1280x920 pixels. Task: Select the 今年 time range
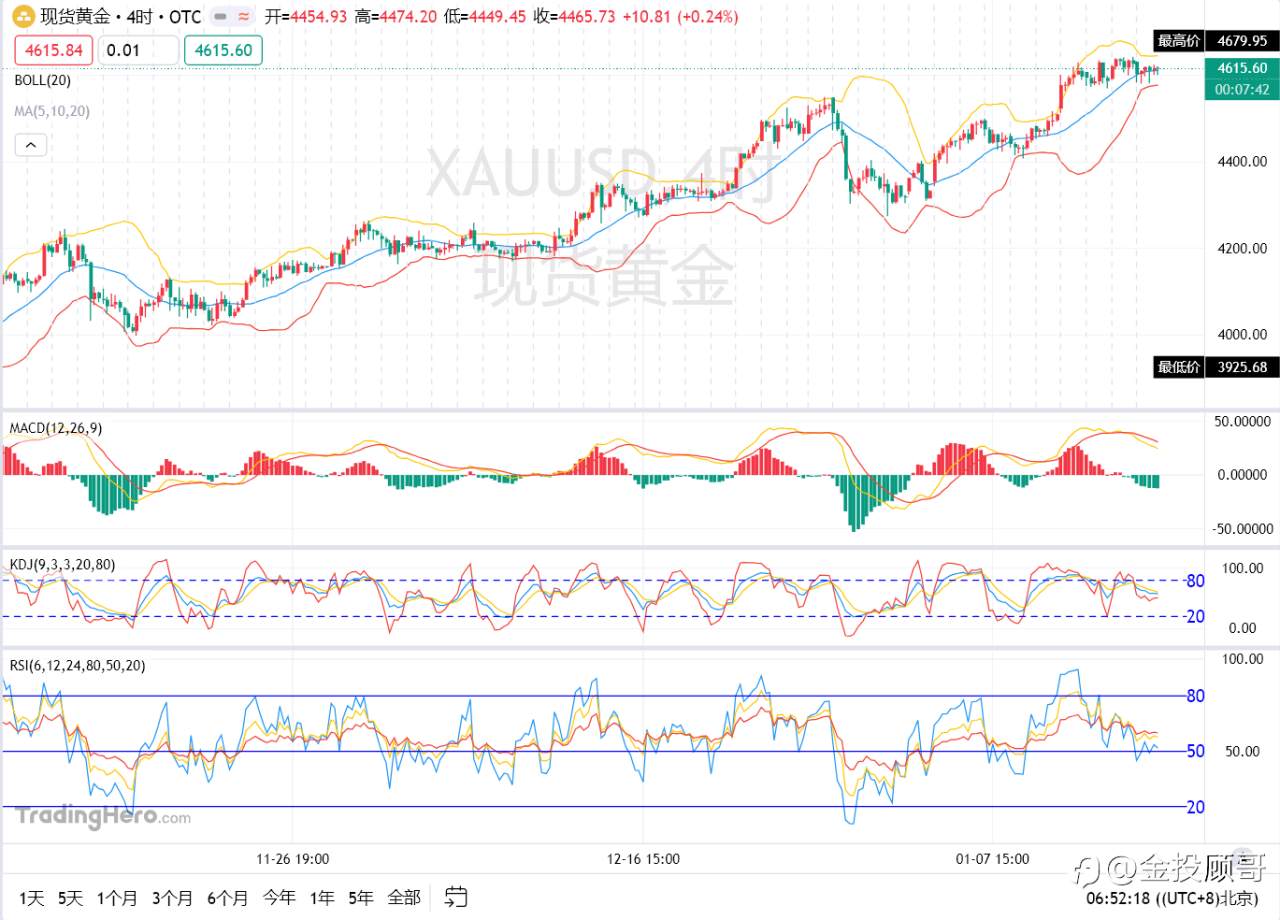click(x=280, y=897)
